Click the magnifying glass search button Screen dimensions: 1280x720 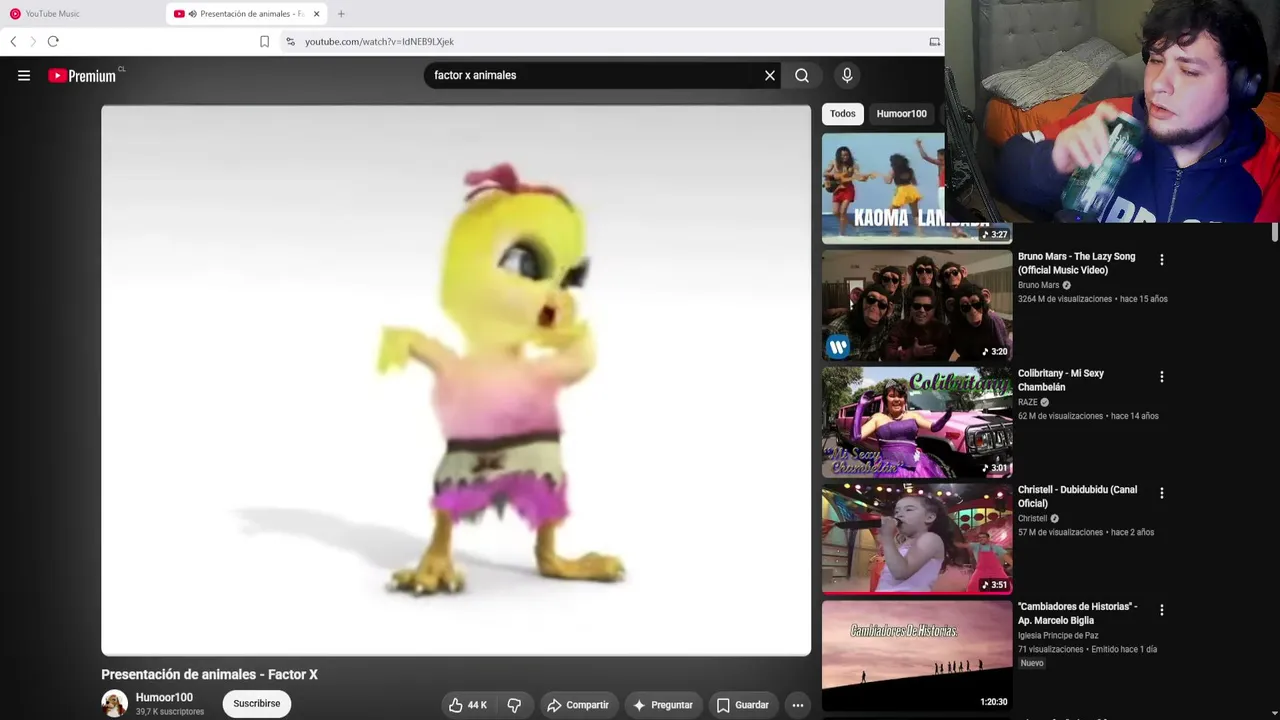[x=802, y=75]
